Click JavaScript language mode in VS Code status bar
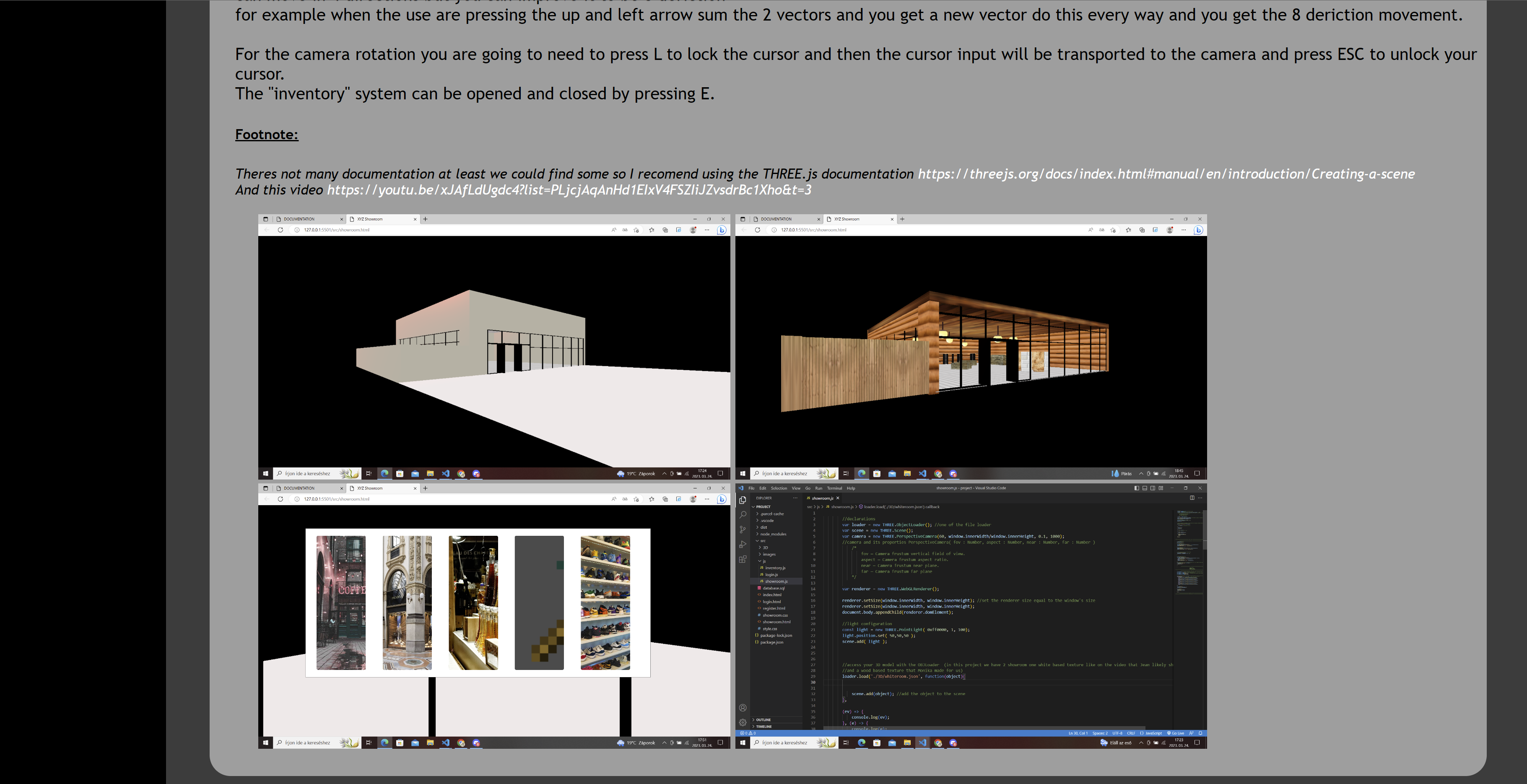This screenshot has height=784, width=1527. coord(1151,733)
